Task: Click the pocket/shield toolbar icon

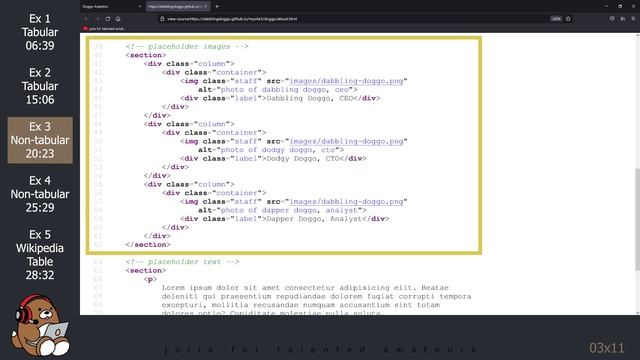Action: 612,19
